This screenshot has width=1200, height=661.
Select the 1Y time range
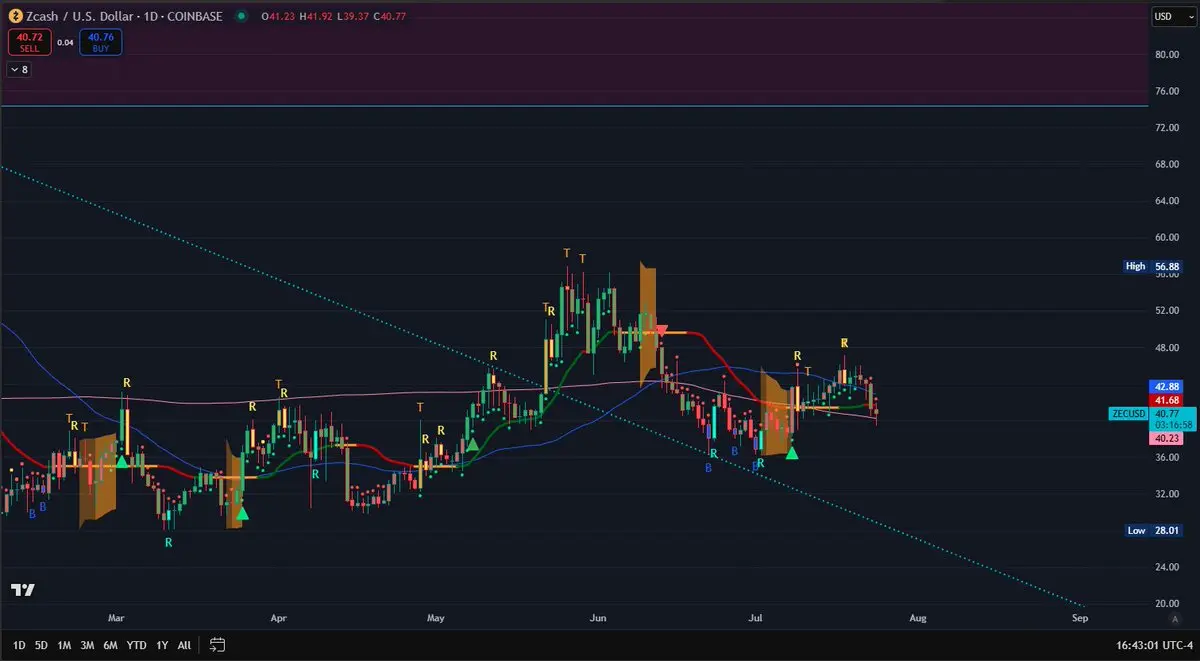162,645
